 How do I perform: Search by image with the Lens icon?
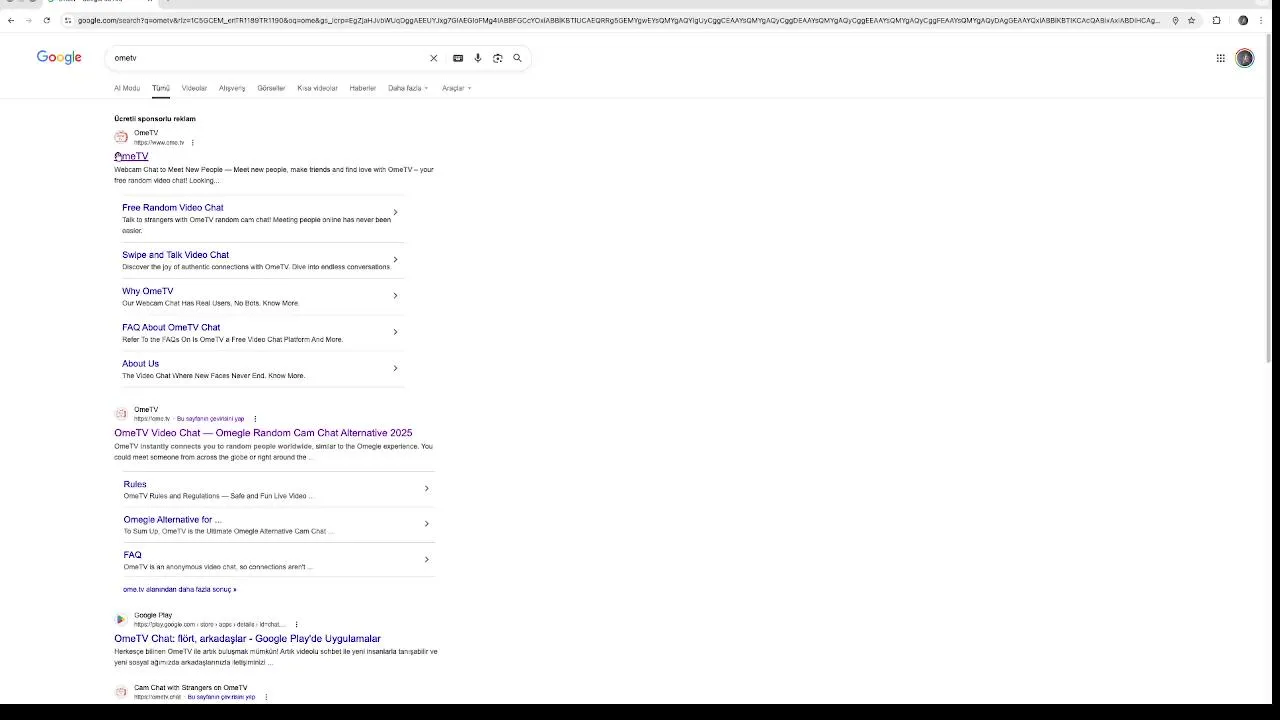point(497,58)
